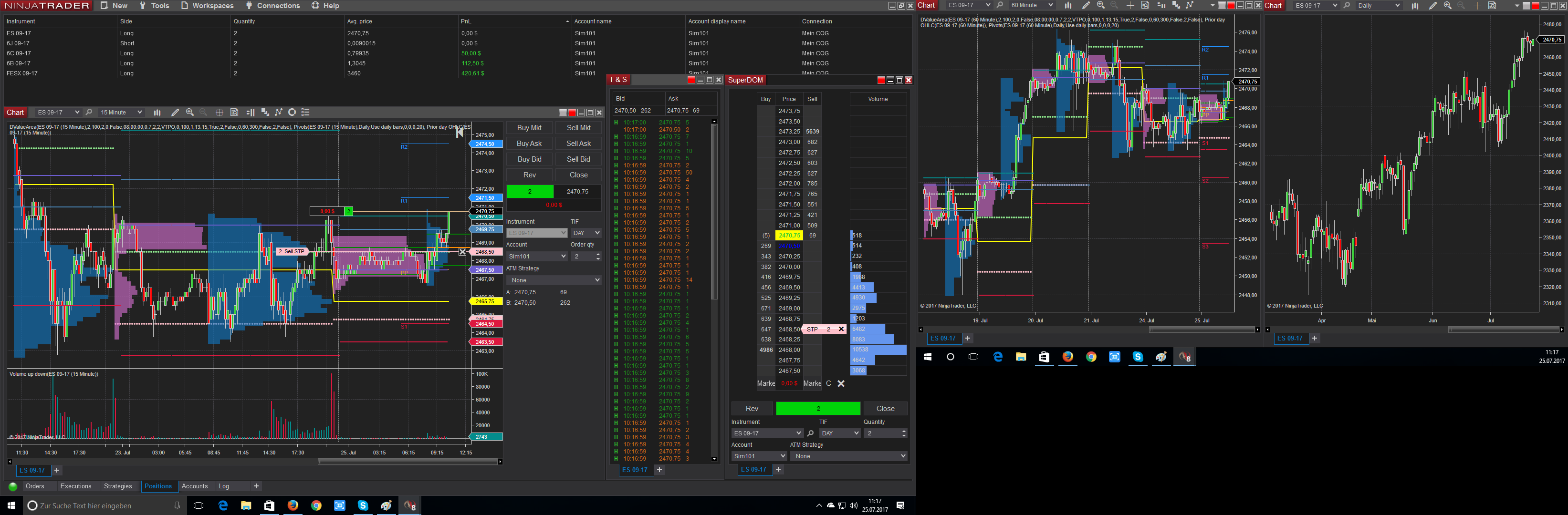Open bar type icon in Daily chart
Viewport: 1568px width, 515px height.
pyautogui.click(x=1415, y=5)
